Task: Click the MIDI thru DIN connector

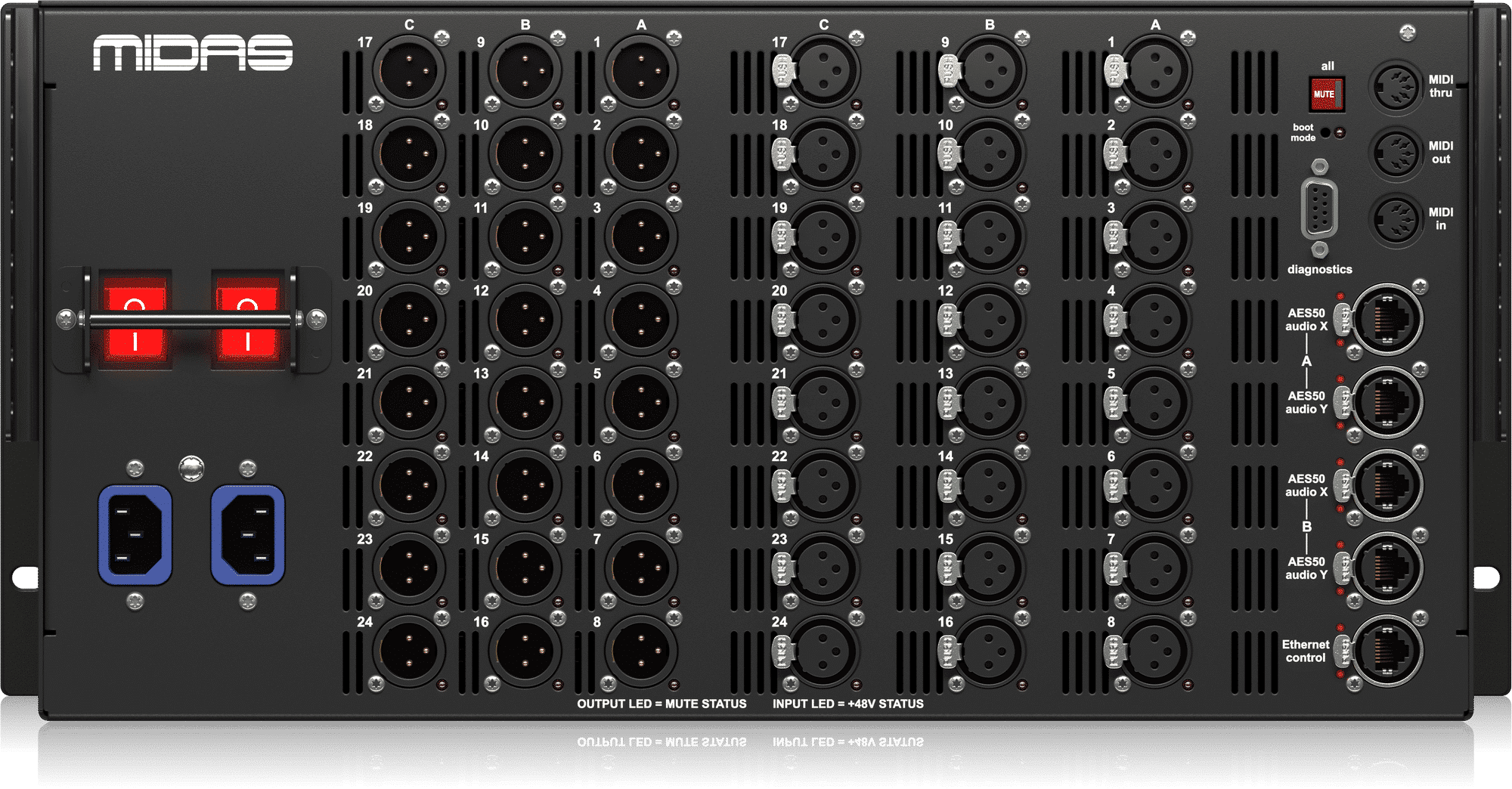Action: 1396,87
